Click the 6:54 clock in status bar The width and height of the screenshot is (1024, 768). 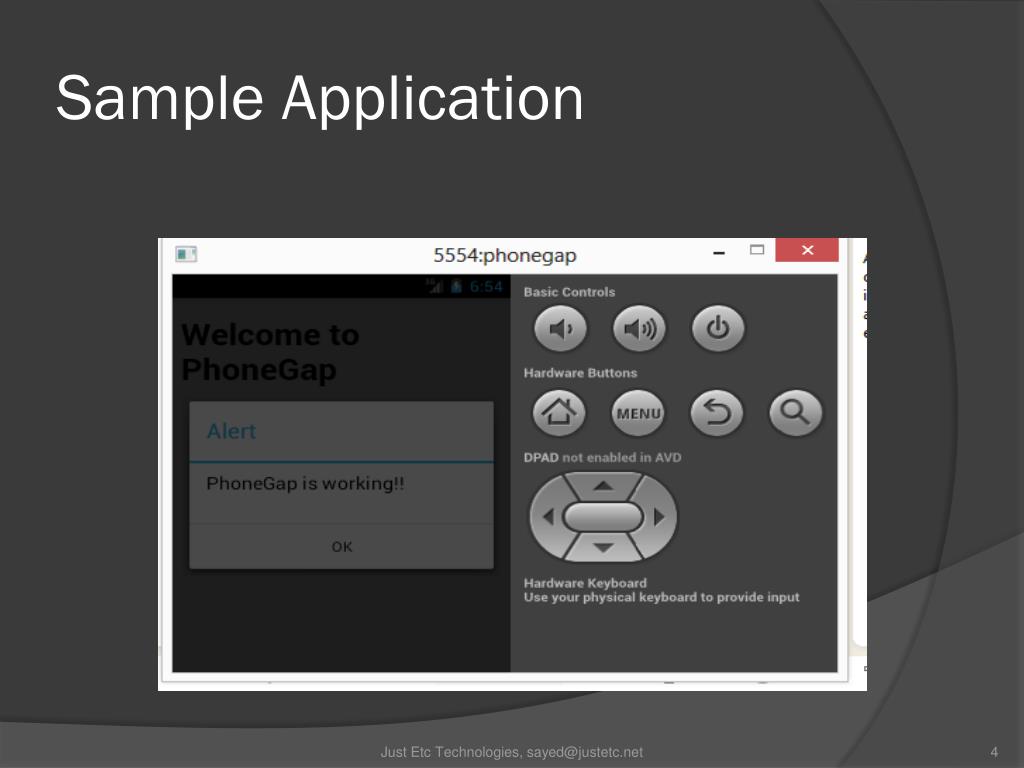coord(486,287)
